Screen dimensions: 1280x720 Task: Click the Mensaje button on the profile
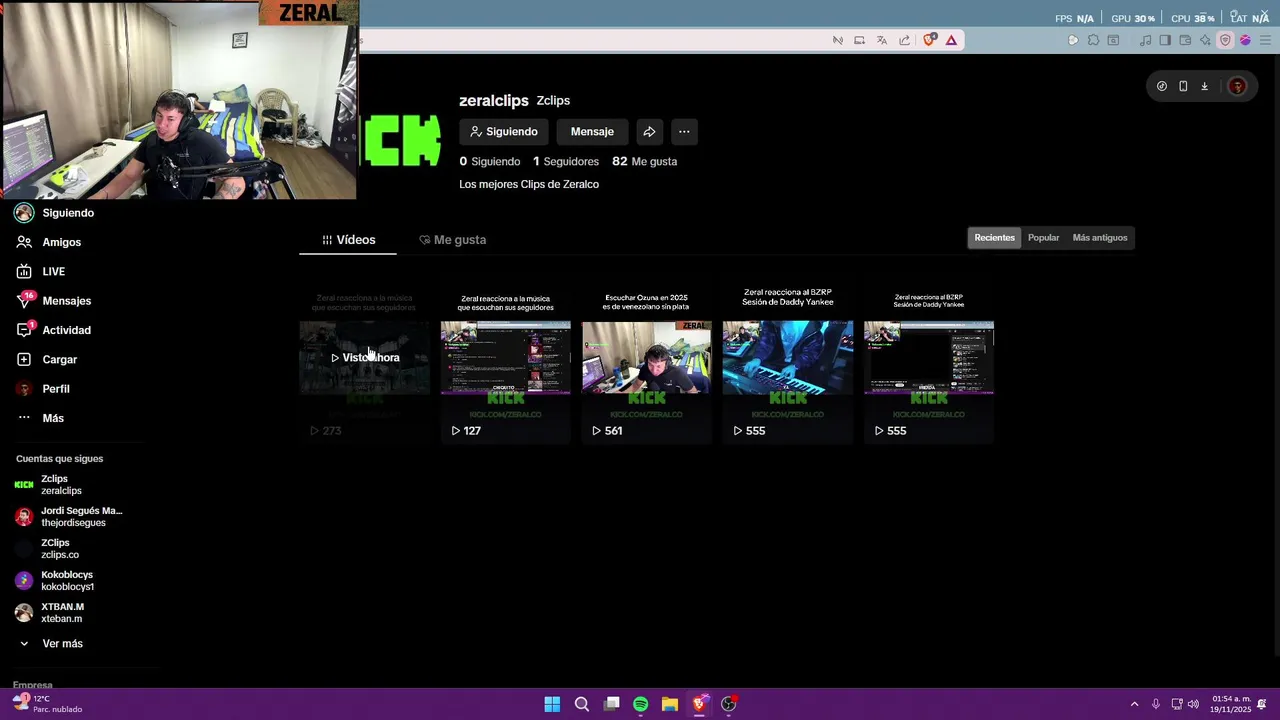592,132
